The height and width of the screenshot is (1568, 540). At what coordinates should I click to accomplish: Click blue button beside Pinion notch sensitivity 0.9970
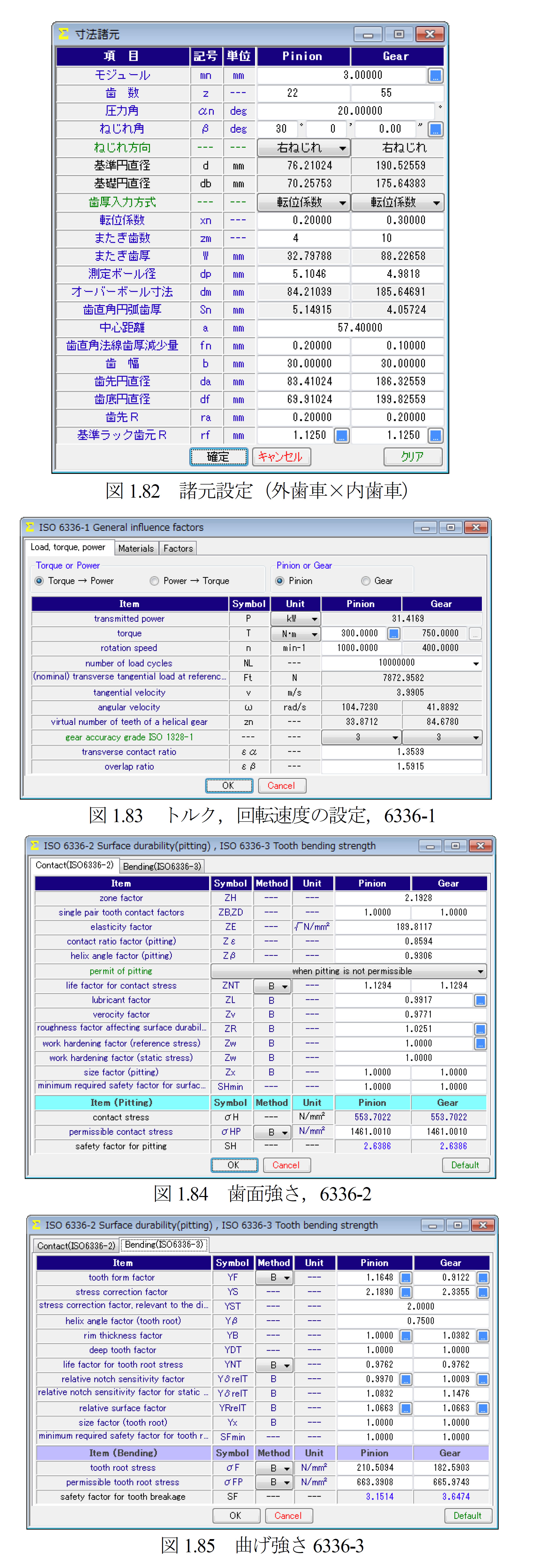(x=406, y=1379)
